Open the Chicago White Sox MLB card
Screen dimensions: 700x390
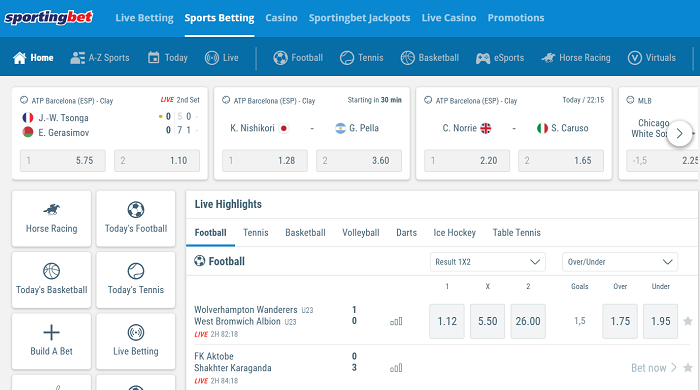click(x=659, y=133)
